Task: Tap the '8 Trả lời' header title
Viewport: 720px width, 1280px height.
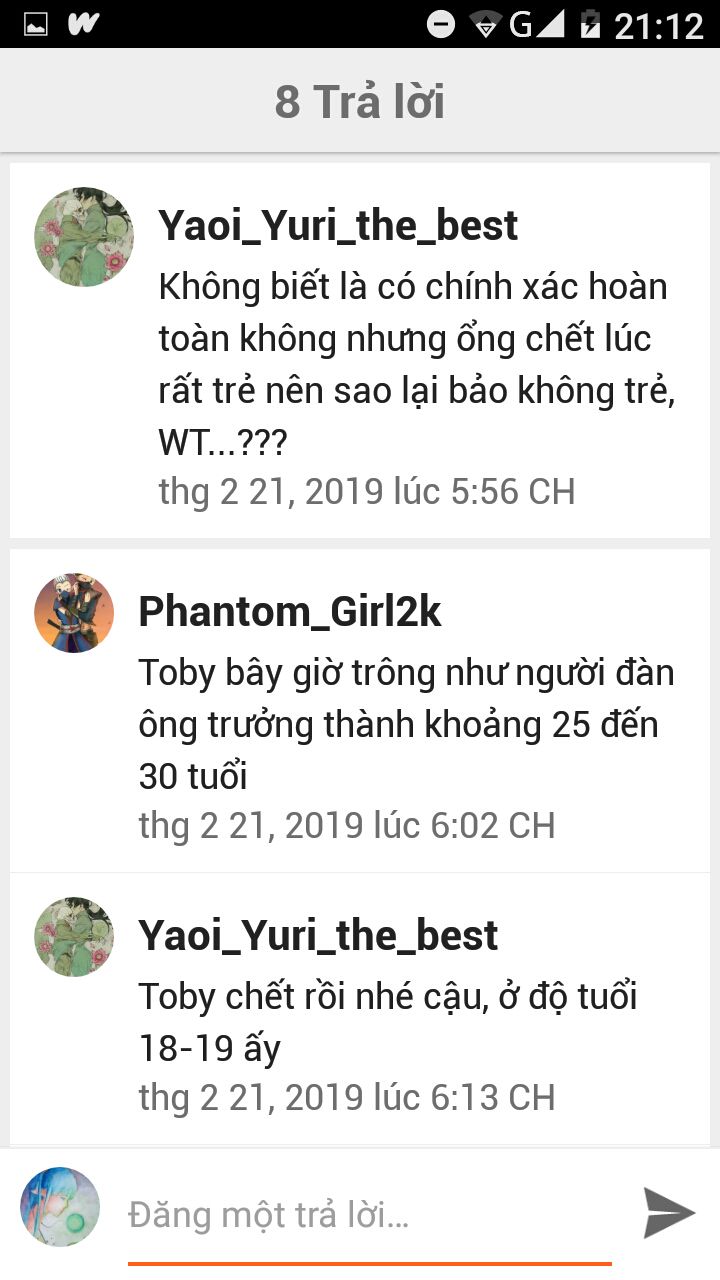Action: pyautogui.click(x=360, y=102)
